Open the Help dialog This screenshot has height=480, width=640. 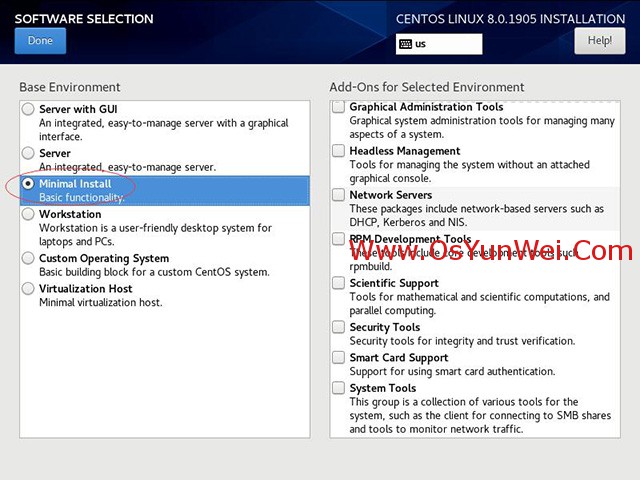coord(599,41)
